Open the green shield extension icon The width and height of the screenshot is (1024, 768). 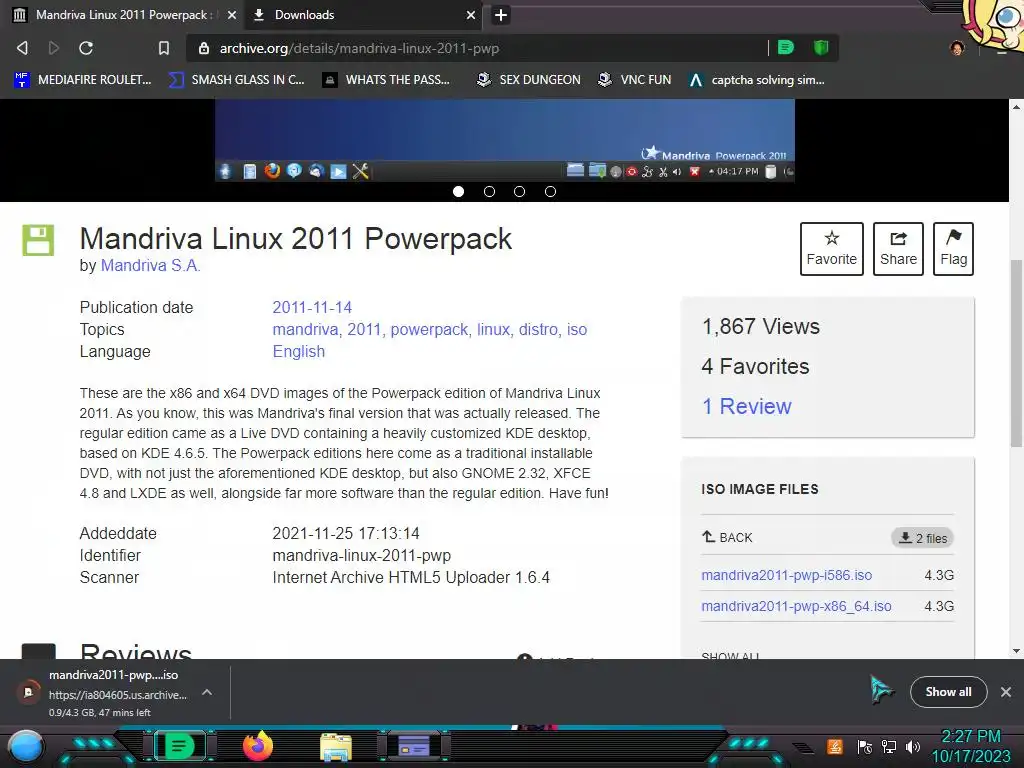(x=821, y=48)
